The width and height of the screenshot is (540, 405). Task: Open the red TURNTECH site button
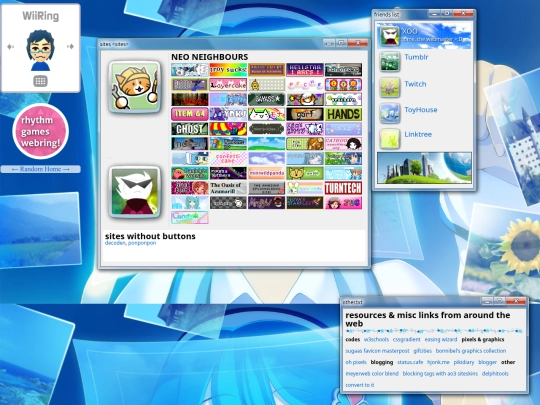coord(343,188)
